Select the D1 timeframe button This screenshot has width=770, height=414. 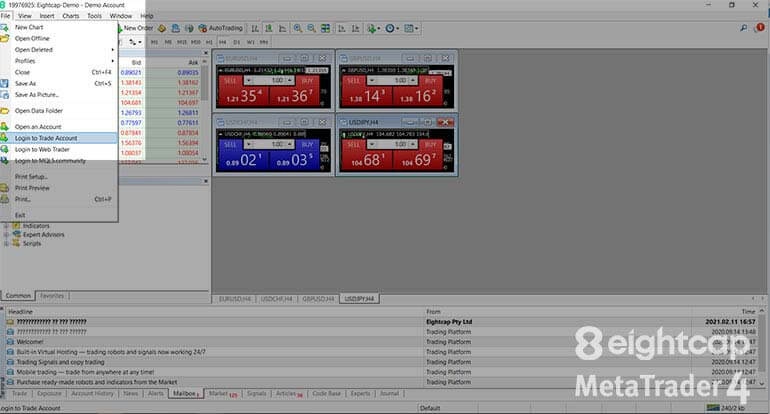237,42
